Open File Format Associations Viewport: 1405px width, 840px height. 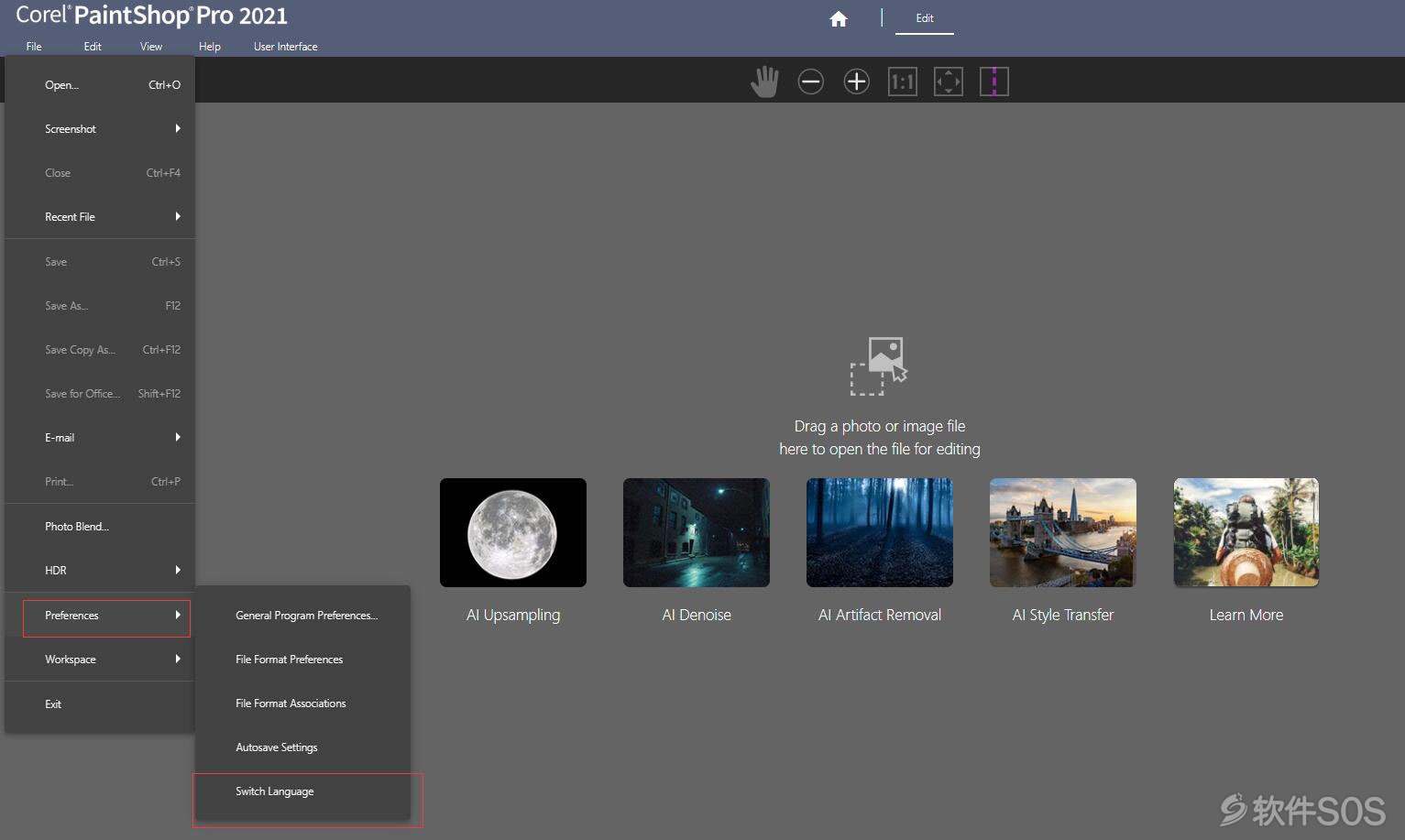(x=303, y=704)
